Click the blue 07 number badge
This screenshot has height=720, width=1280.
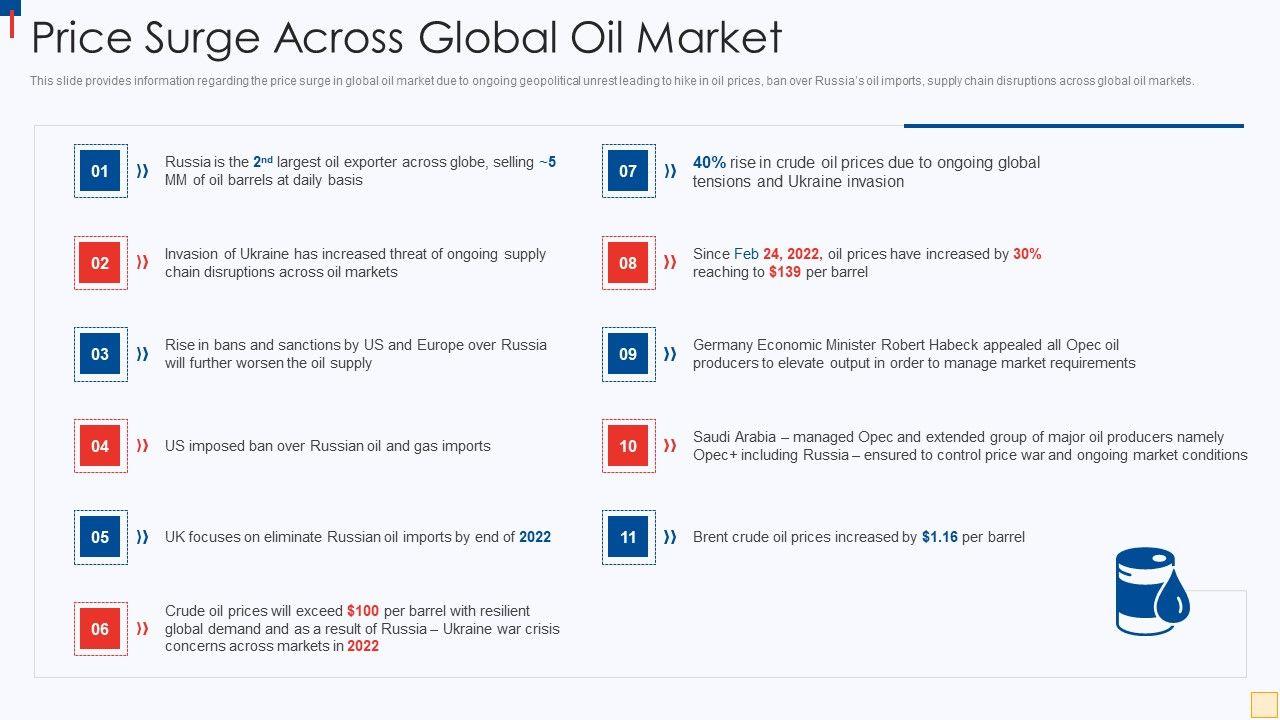click(x=628, y=171)
